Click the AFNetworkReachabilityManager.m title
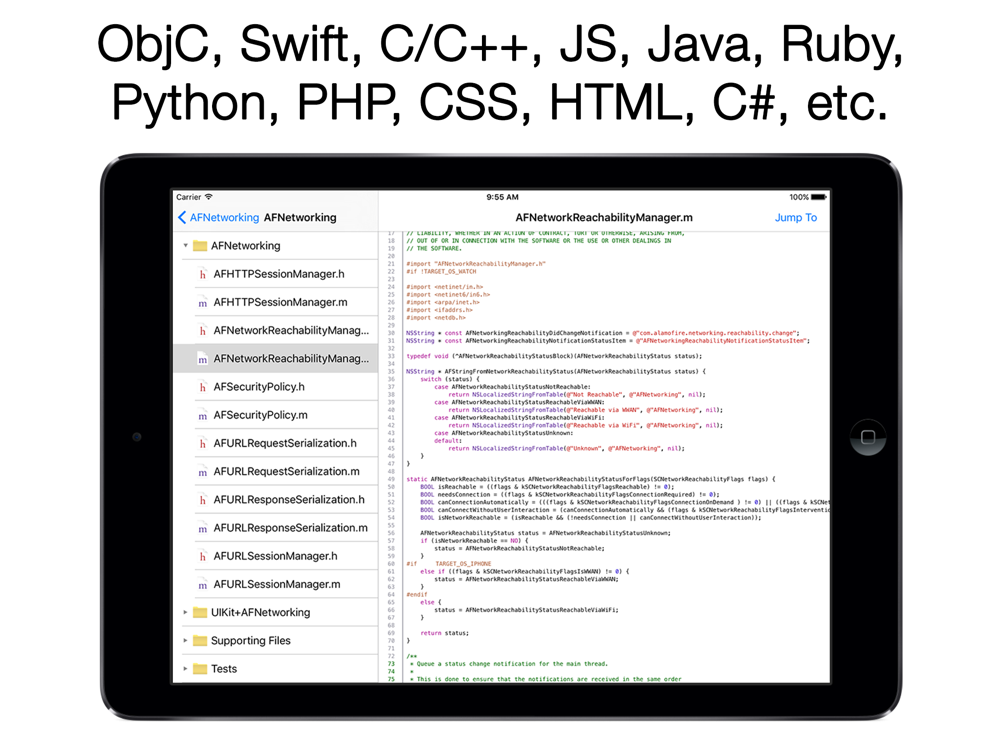1000x750 pixels. pyautogui.click(x=604, y=217)
